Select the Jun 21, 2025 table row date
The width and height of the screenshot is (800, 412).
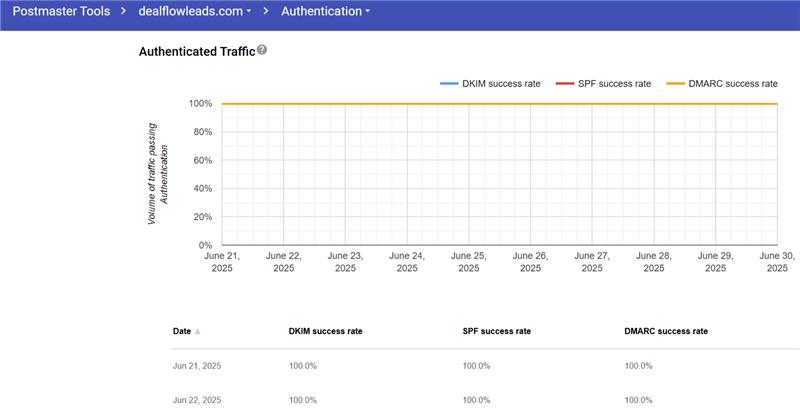coord(196,366)
